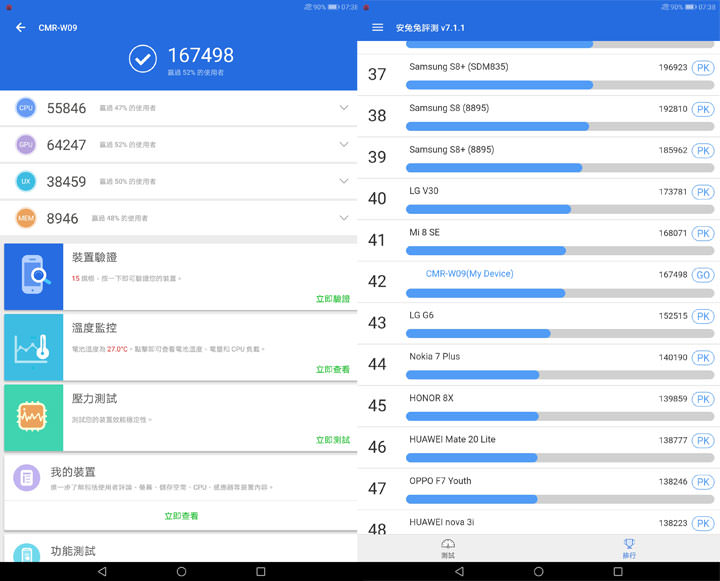This screenshot has height=581, width=720.
Task: Tap the UX score icon
Action: [x=26, y=181]
